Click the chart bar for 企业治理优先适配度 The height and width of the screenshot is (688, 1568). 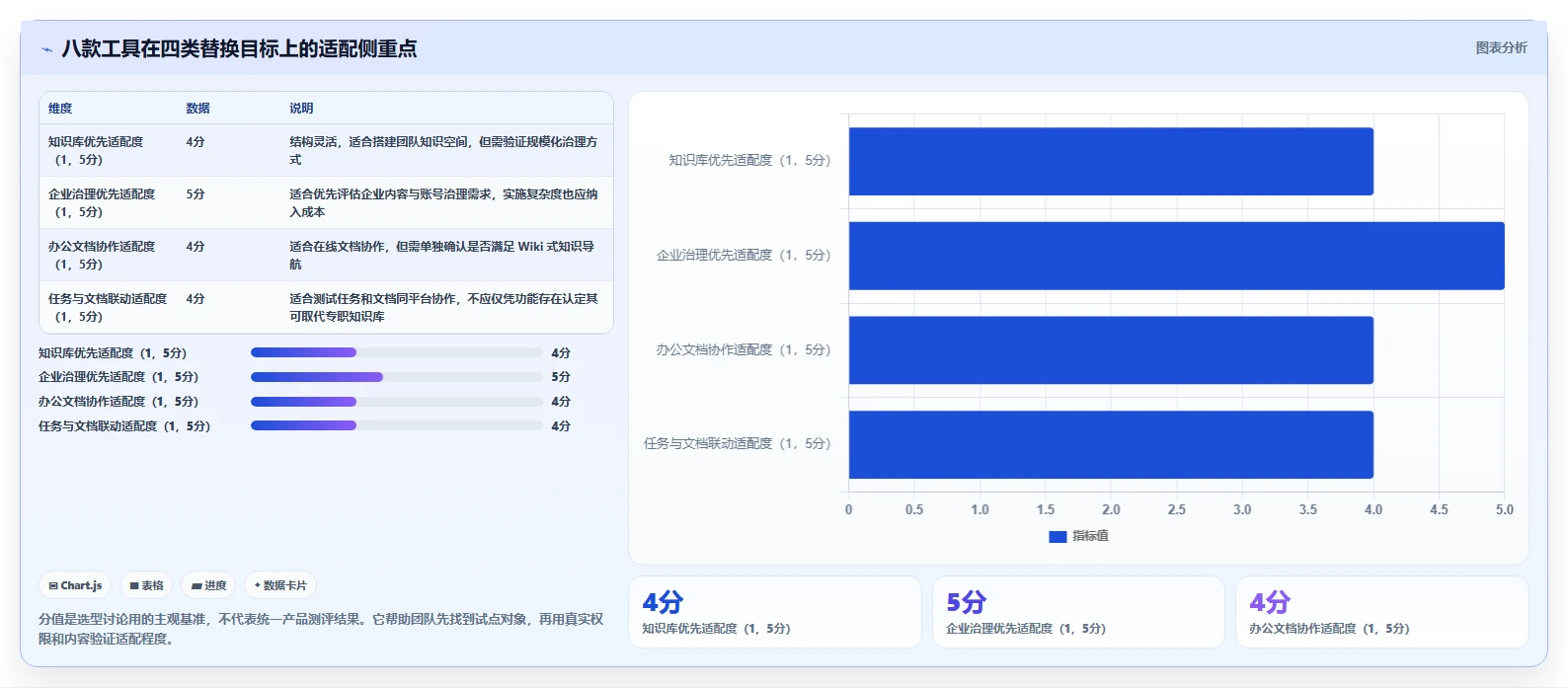(1176, 256)
